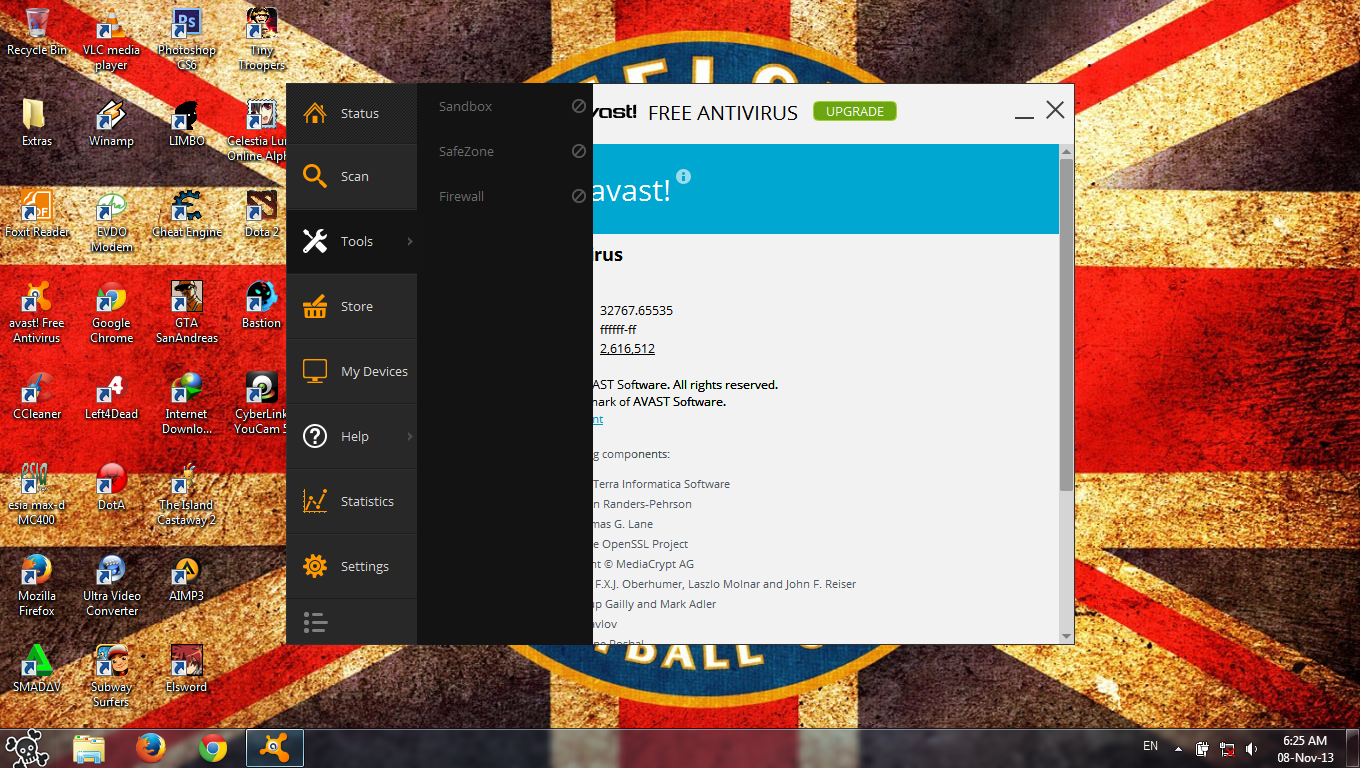Click the scrollbar down arrow in avast
The image size is (1360, 768).
point(1066,636)
